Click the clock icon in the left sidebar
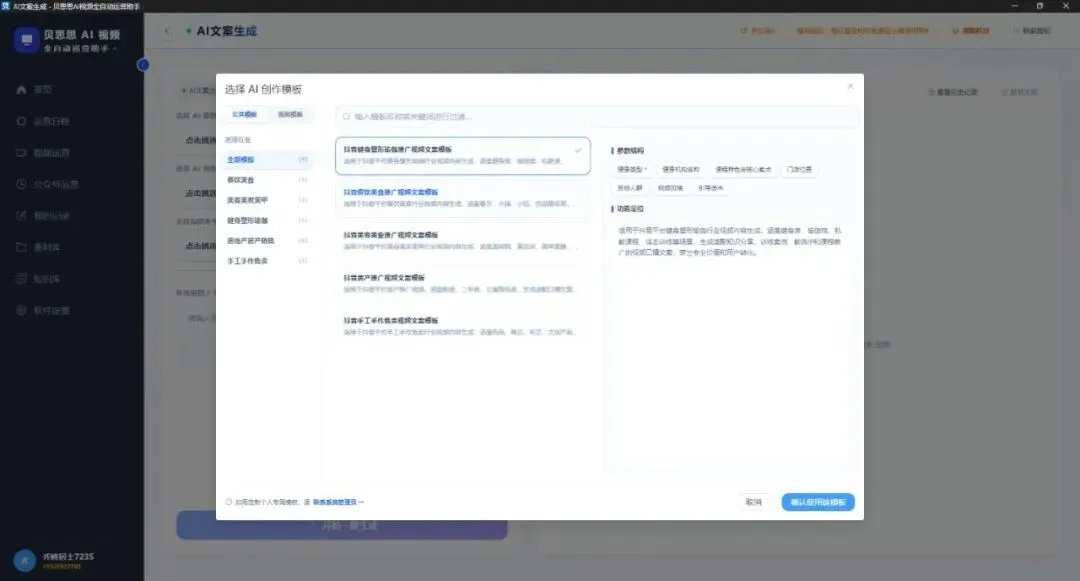 [x=21, y=184]
